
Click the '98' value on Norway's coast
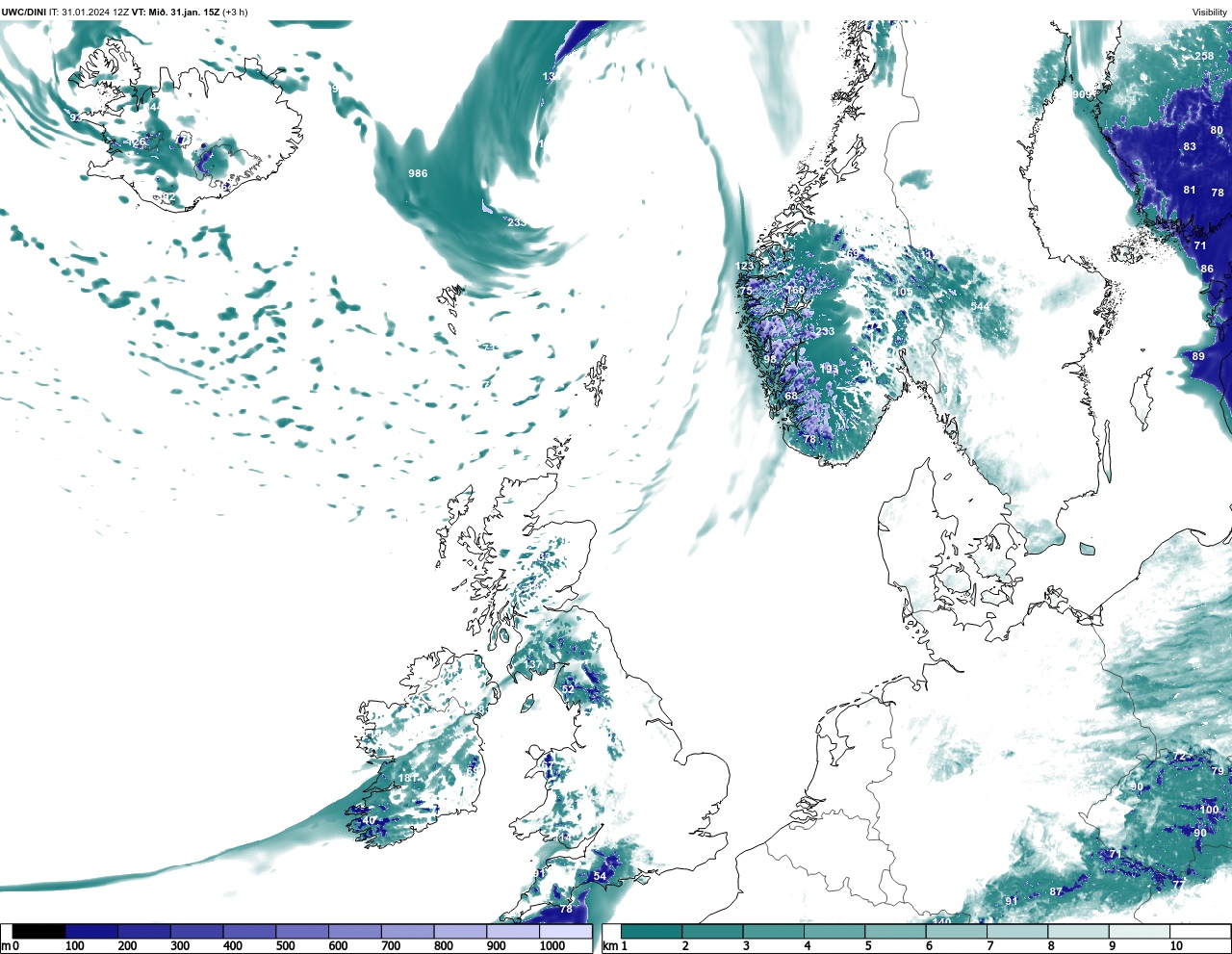pyautogui.click(x=770, y=359)
